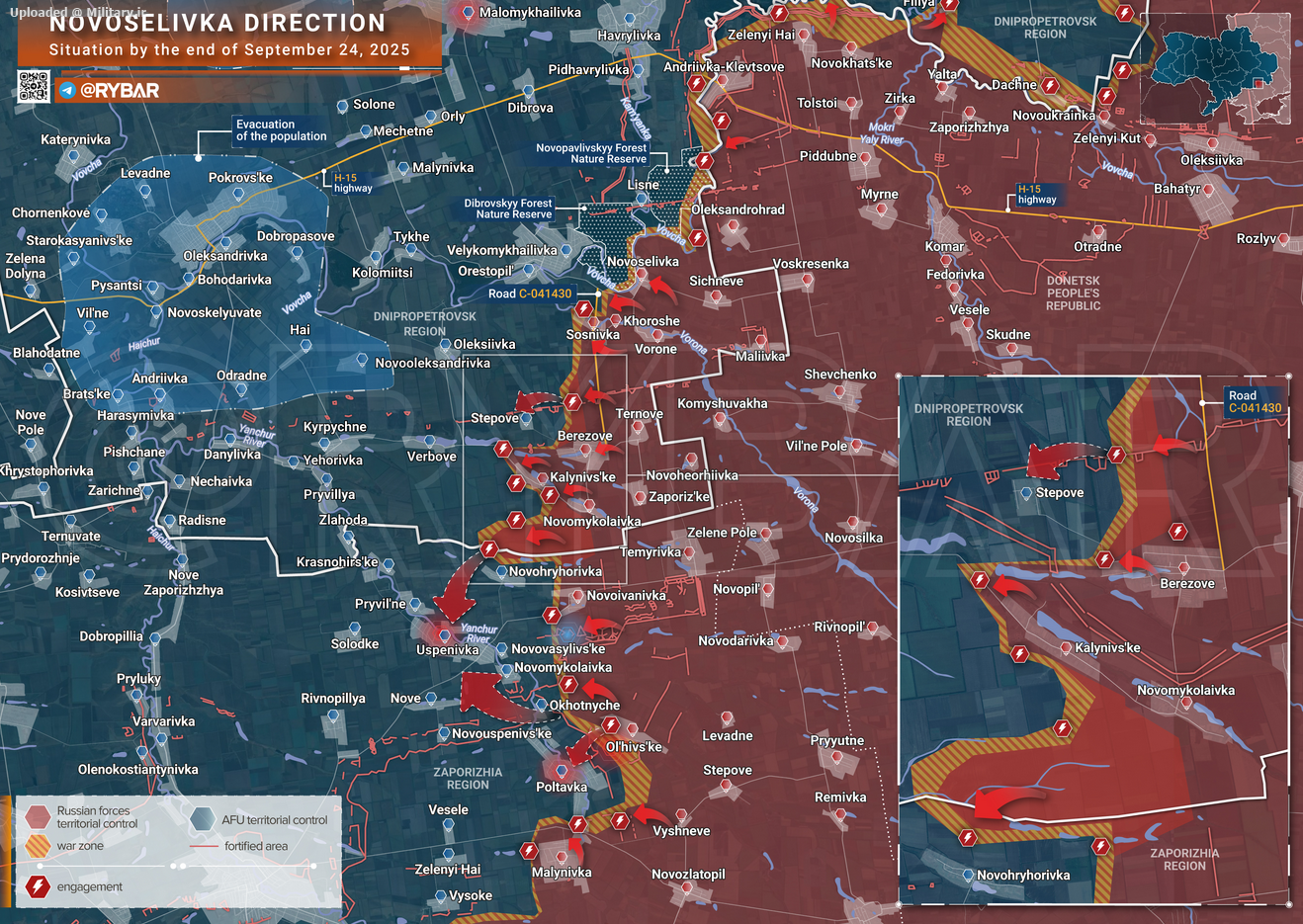The image size is (1303, 924).
Task: Click the Stepove settlement marker in inset map
Action: coord(1026,493)
